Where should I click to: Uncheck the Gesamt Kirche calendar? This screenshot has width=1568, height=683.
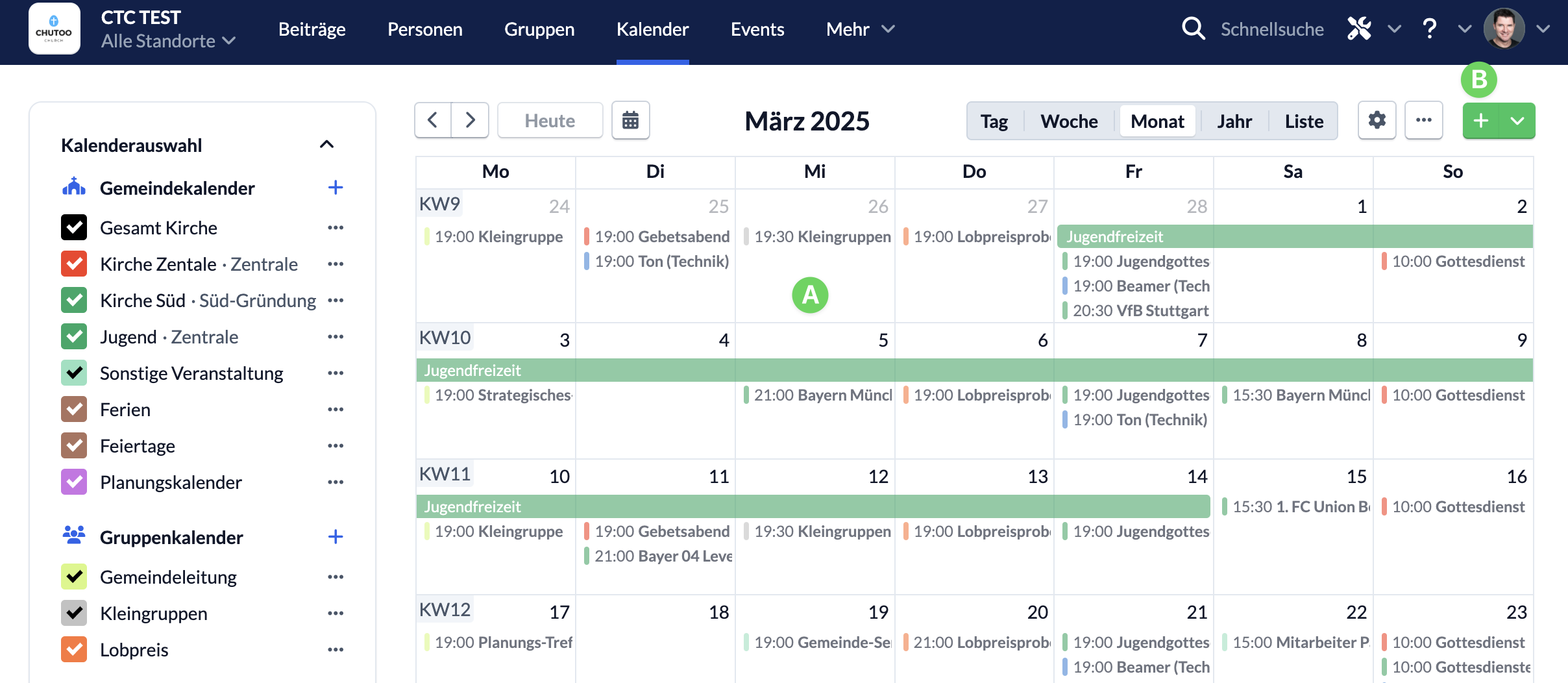coord(74,227)
